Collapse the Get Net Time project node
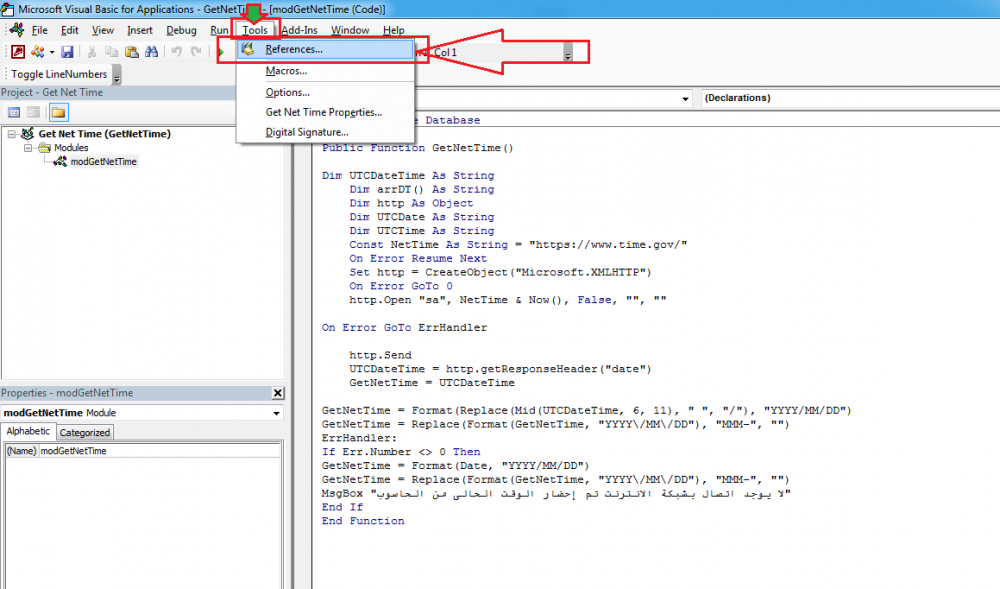 [x=11, y=134]
